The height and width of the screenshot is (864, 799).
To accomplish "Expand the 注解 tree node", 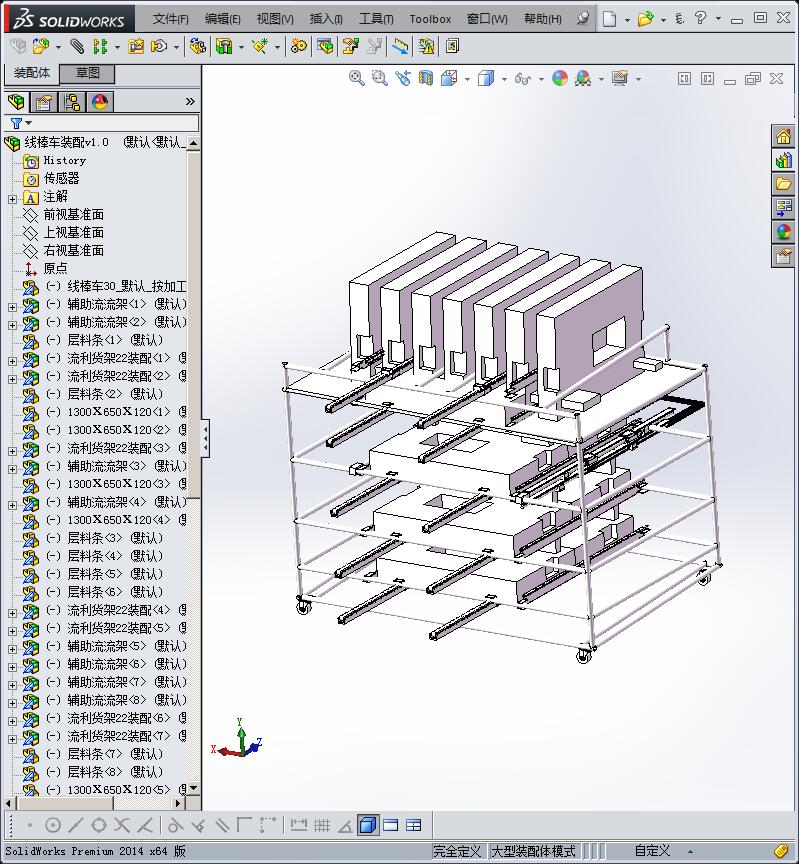I will [12, 199].
